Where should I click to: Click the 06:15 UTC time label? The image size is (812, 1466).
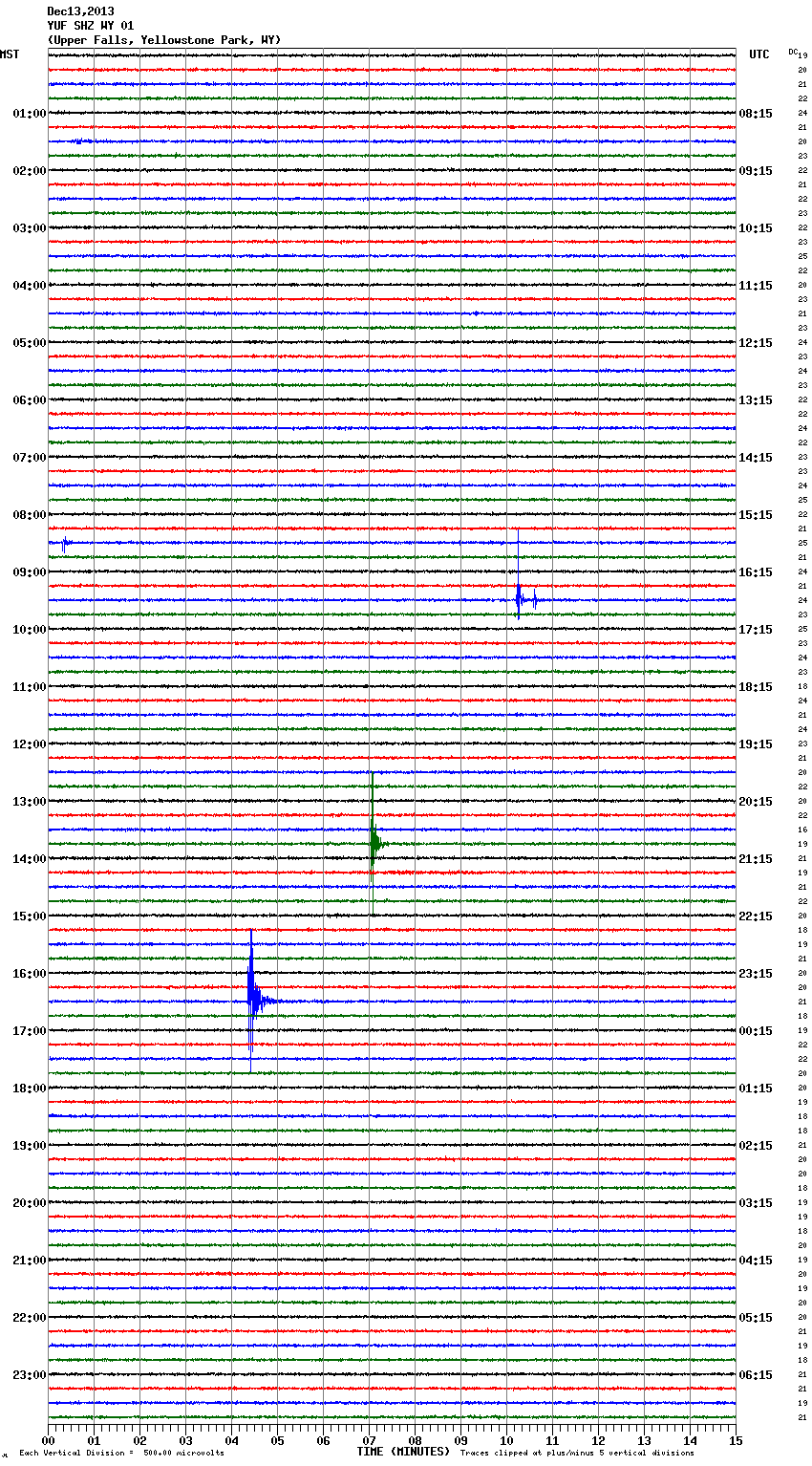click(x=756, y=1375)
